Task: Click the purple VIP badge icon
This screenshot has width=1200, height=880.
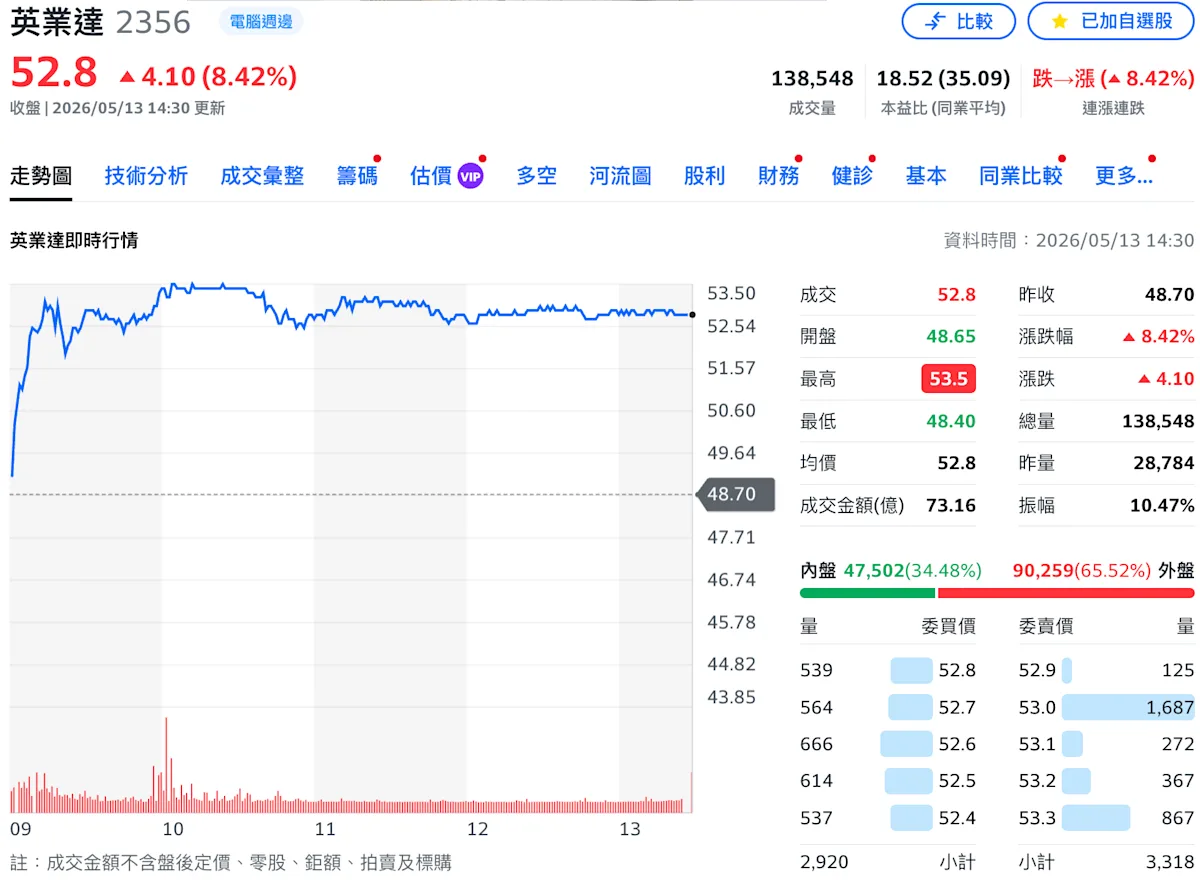Action: point(470,177)
